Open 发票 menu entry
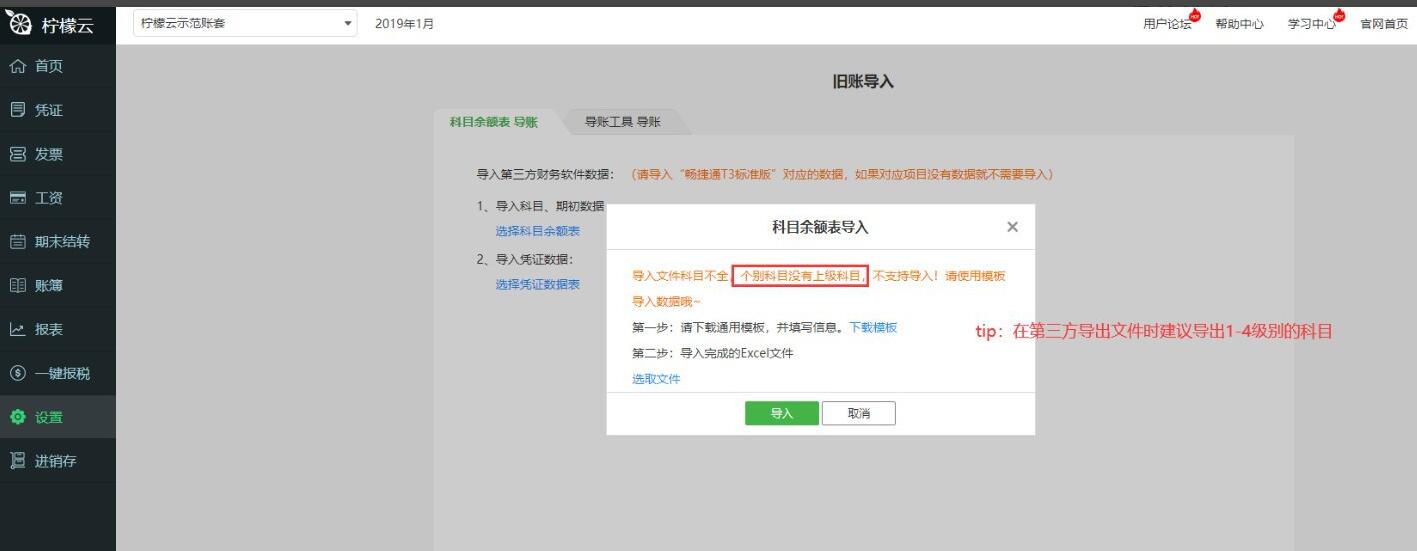The width and height of the screenshot is (1417, 551). [58, 154]
